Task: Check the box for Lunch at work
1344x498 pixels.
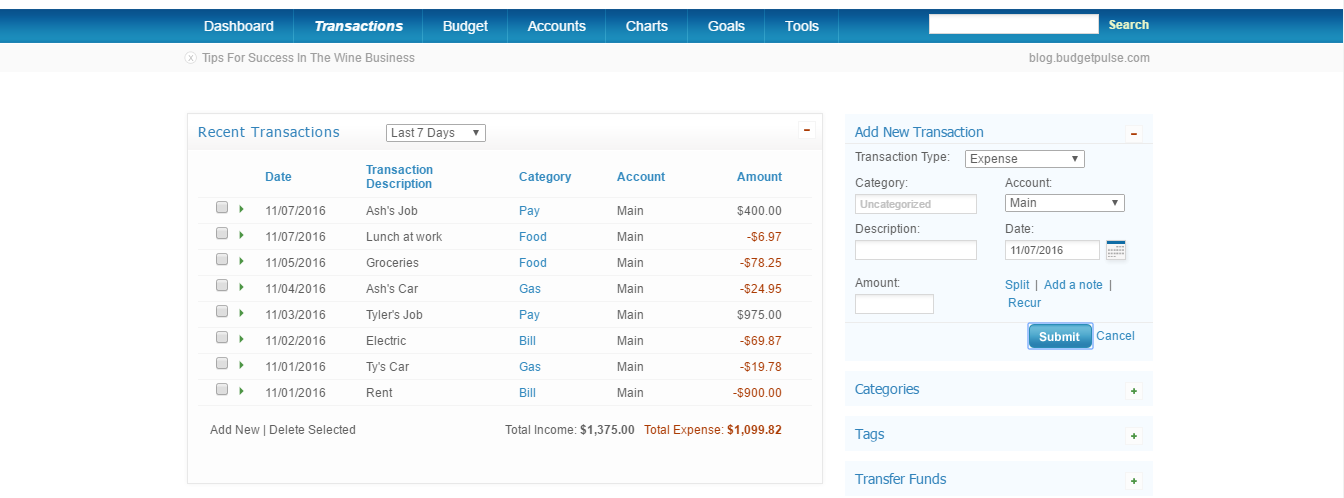Action: click(222, 234)
